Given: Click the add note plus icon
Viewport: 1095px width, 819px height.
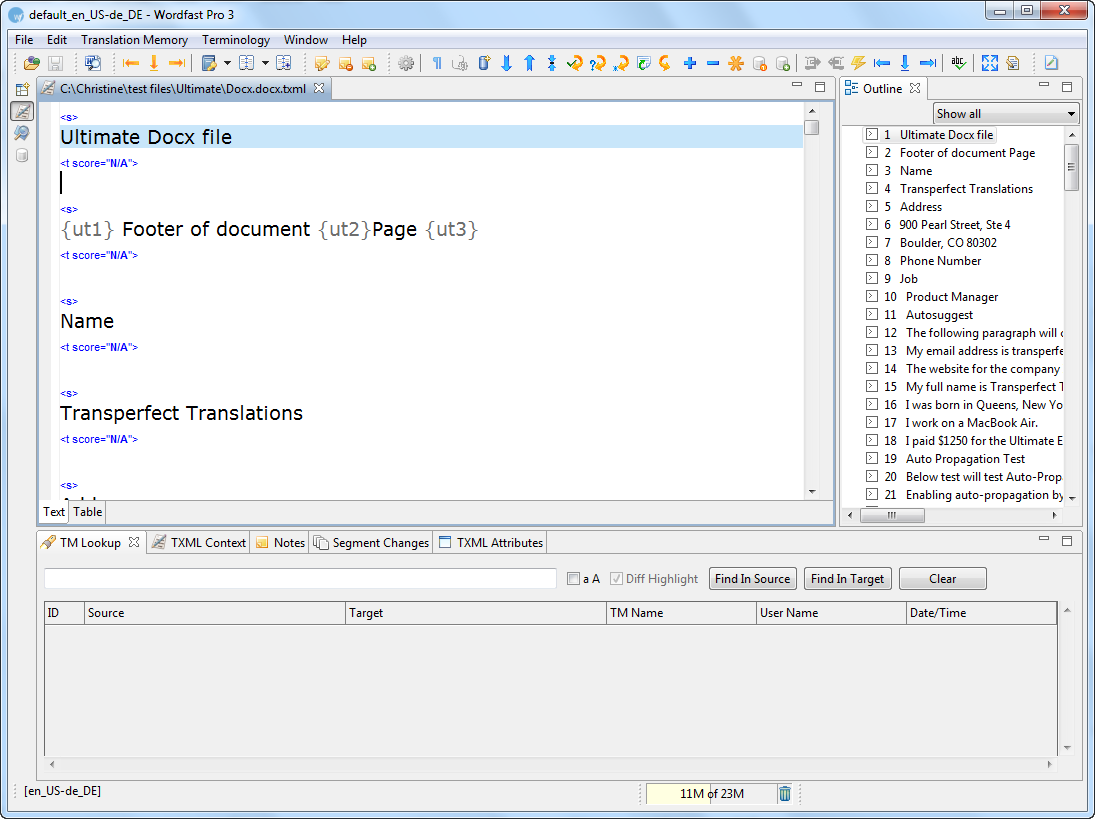Looking at the screenshot, I should 369,64.
